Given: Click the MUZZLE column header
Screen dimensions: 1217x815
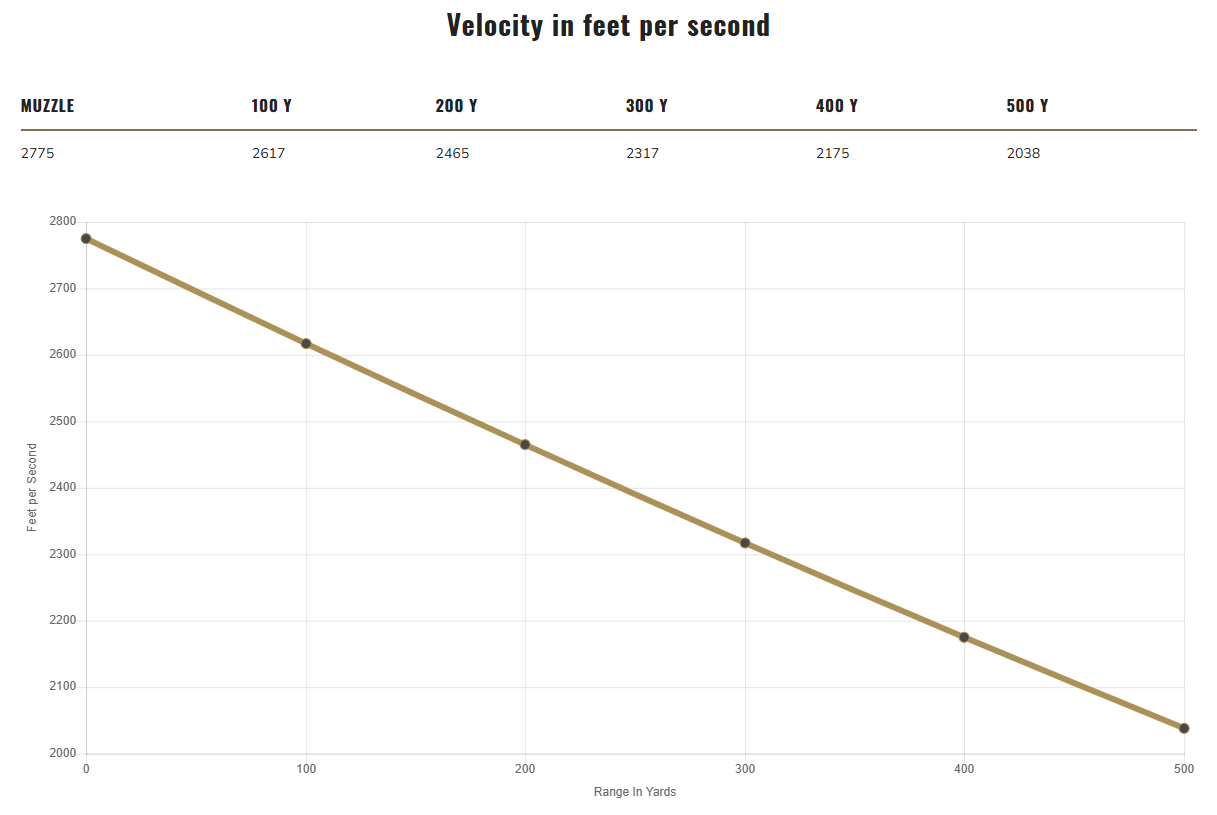Looking at the screenshot, I should (47, 106).
